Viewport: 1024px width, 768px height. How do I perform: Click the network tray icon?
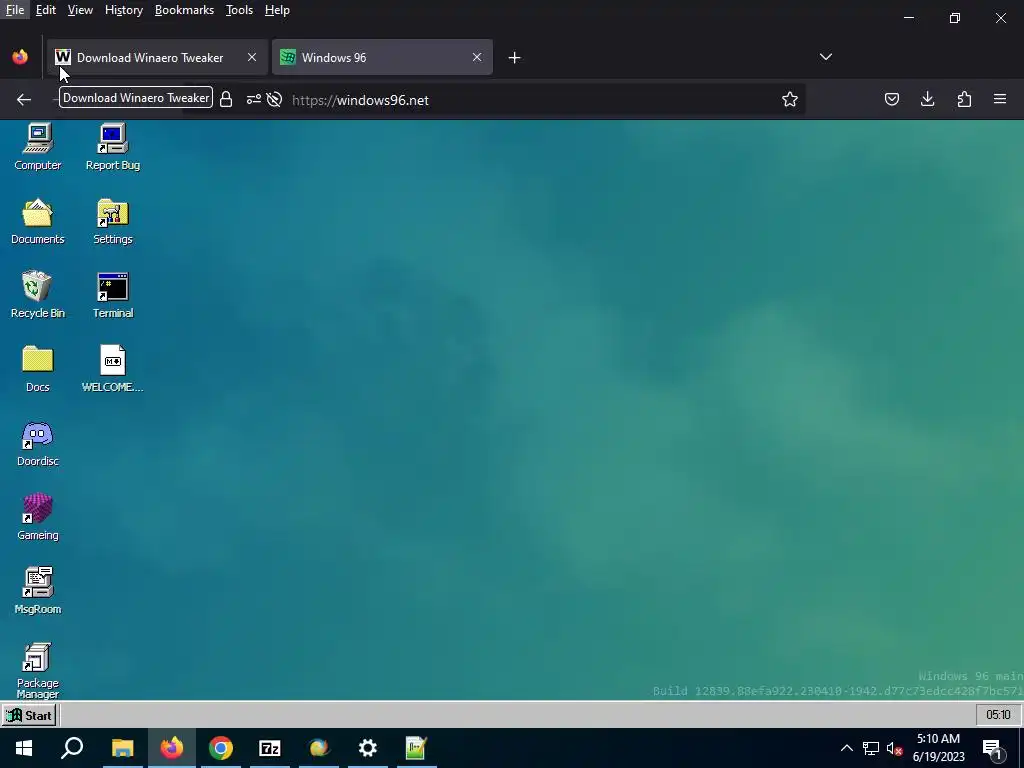871,748
